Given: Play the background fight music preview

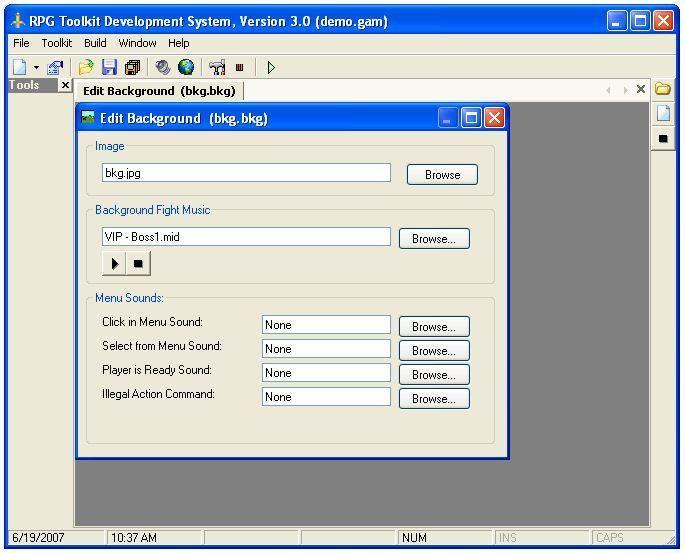Looking at the screenshot, I should (115, 264).
